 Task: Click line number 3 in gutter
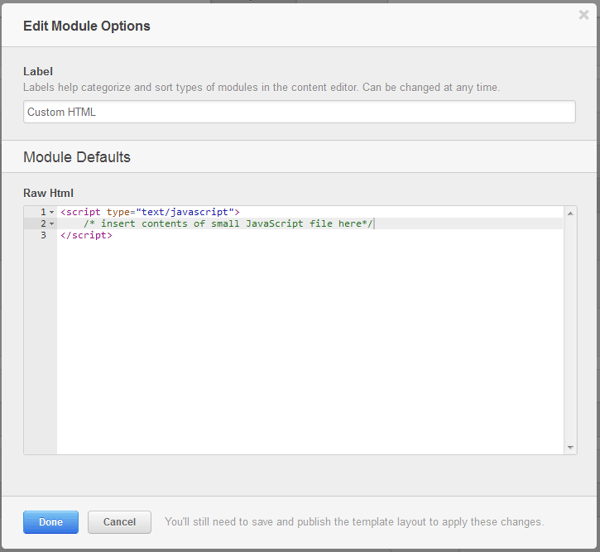pos(44,235)
